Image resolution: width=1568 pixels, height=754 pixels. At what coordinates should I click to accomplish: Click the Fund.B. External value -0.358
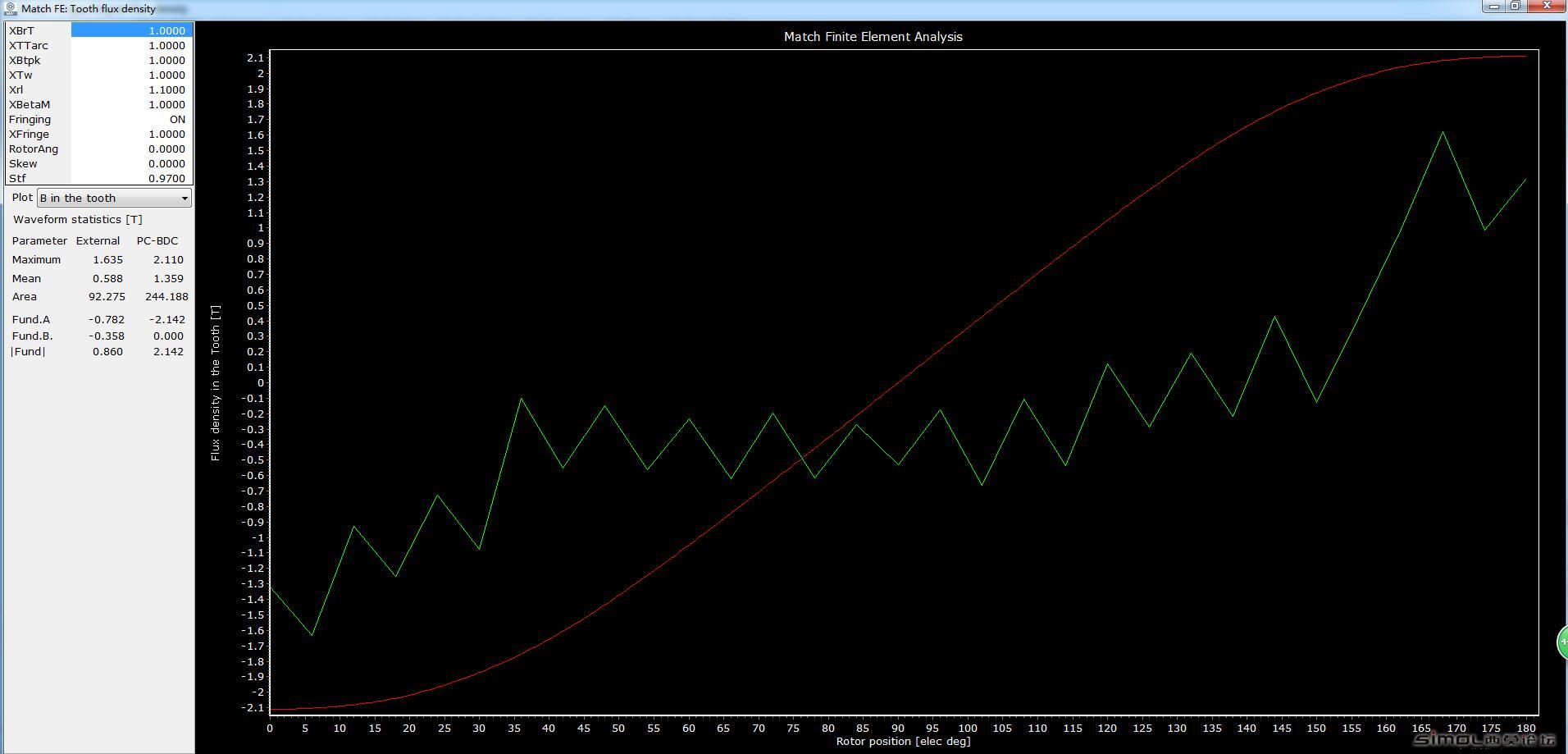107,336
